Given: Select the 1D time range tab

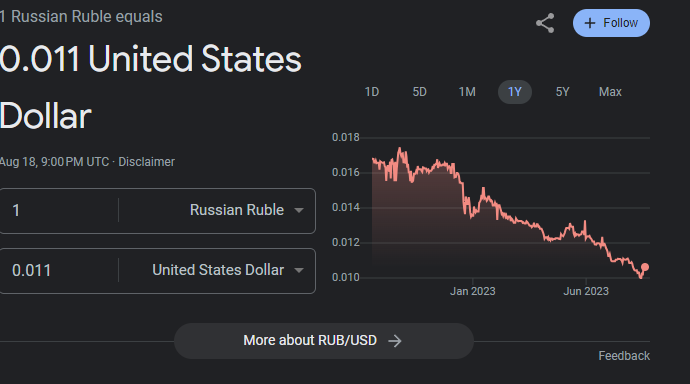Looking at the screenshot, I should pos(372,92).
